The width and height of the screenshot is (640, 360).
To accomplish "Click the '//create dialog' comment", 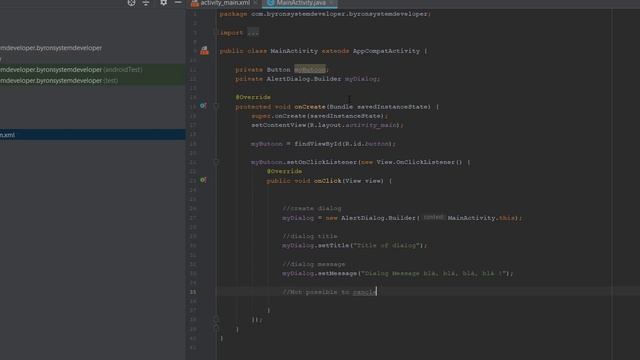I will [312, 208].
